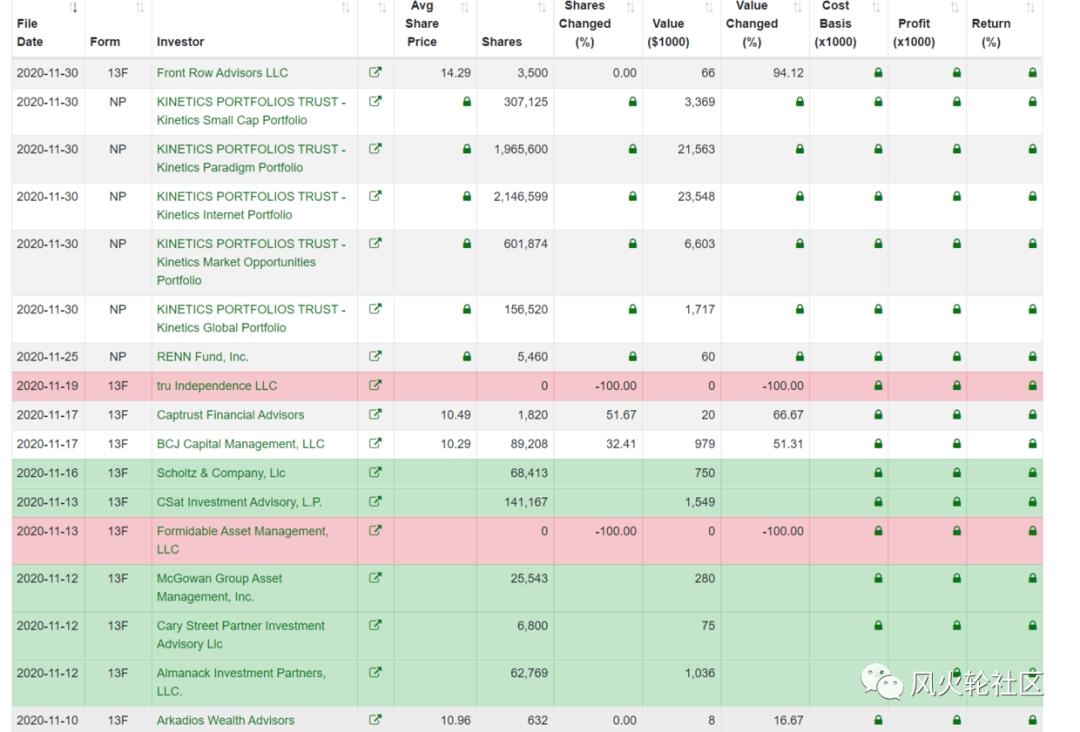
Task: Click Return lock icon in Captrust row
Action: (x=1032, y=415)
